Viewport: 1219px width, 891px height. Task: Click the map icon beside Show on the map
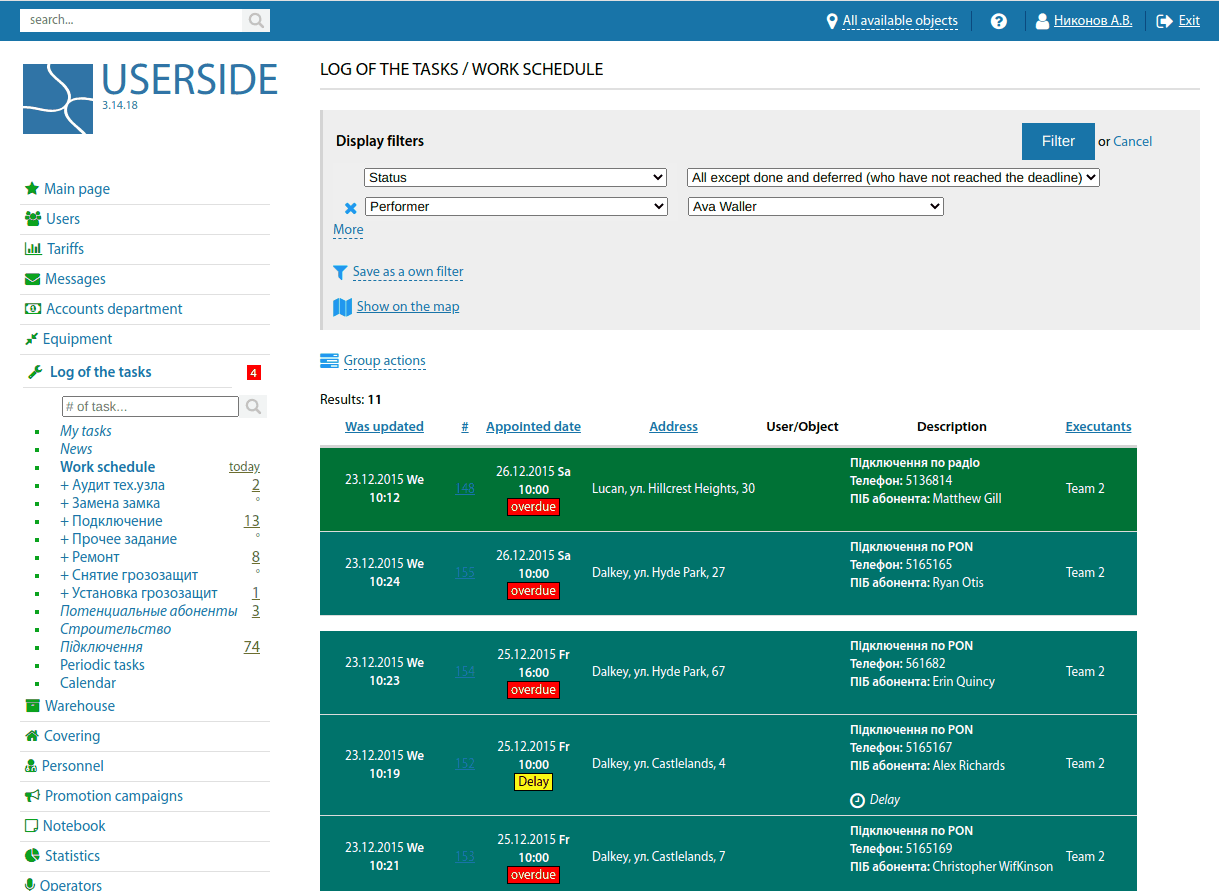pos(342,307)
